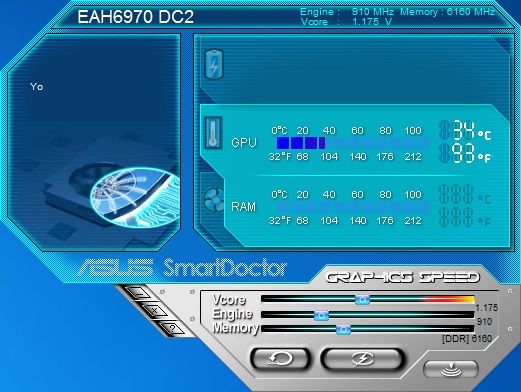This screenshot has height=392, width=521.
Task: Click the GPU temperature bar
Action: point(353,143)
